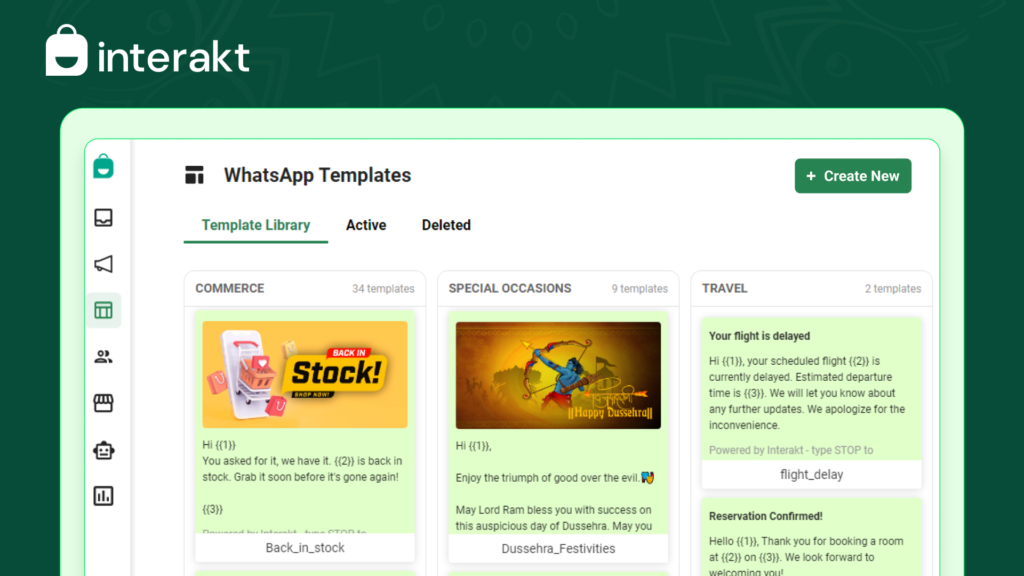The height and width of the screenshot is (576, 1024).
Task: Open the Deleted templates tab
Action: tap(446, 225)
